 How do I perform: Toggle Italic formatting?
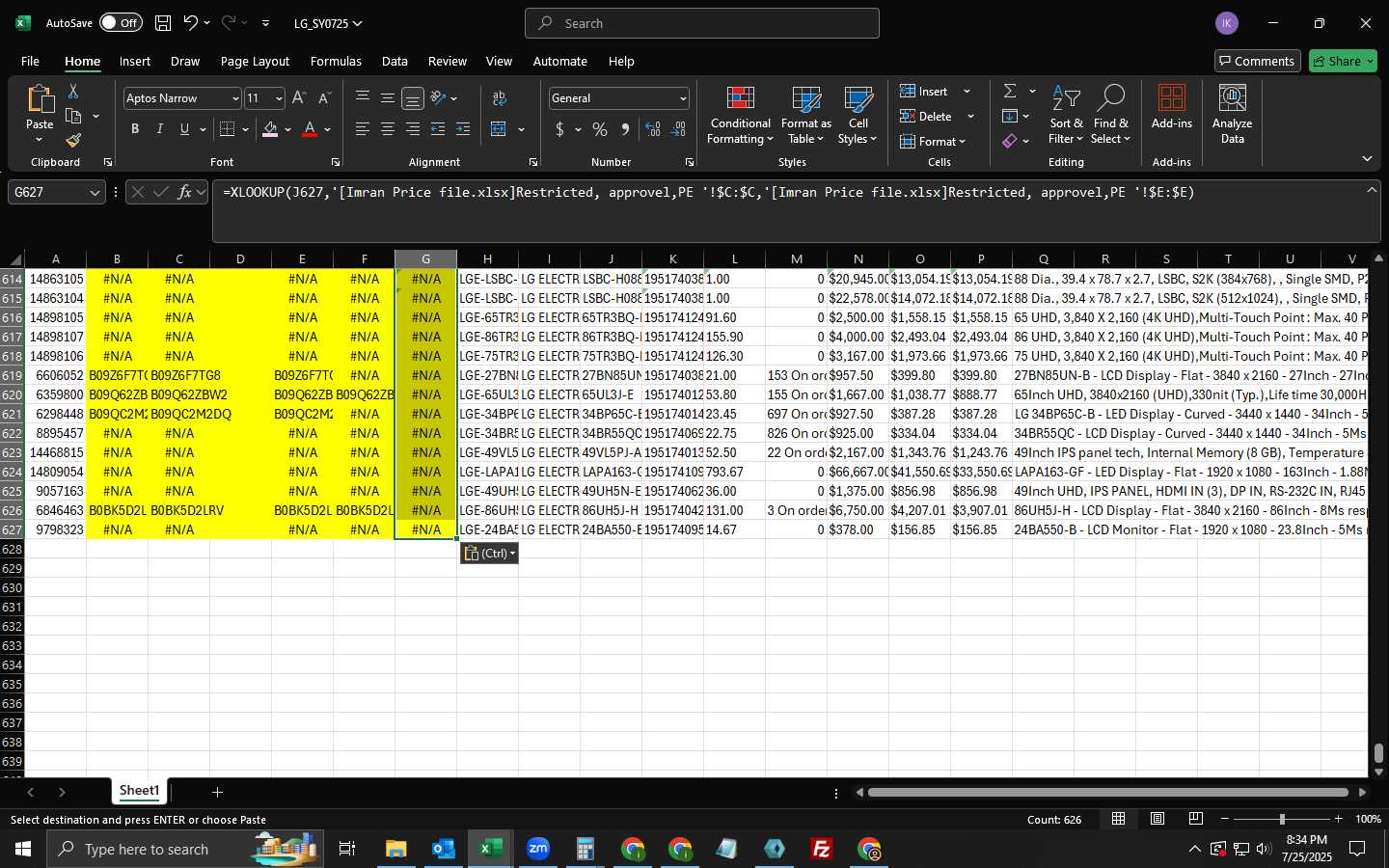[160, 129]
